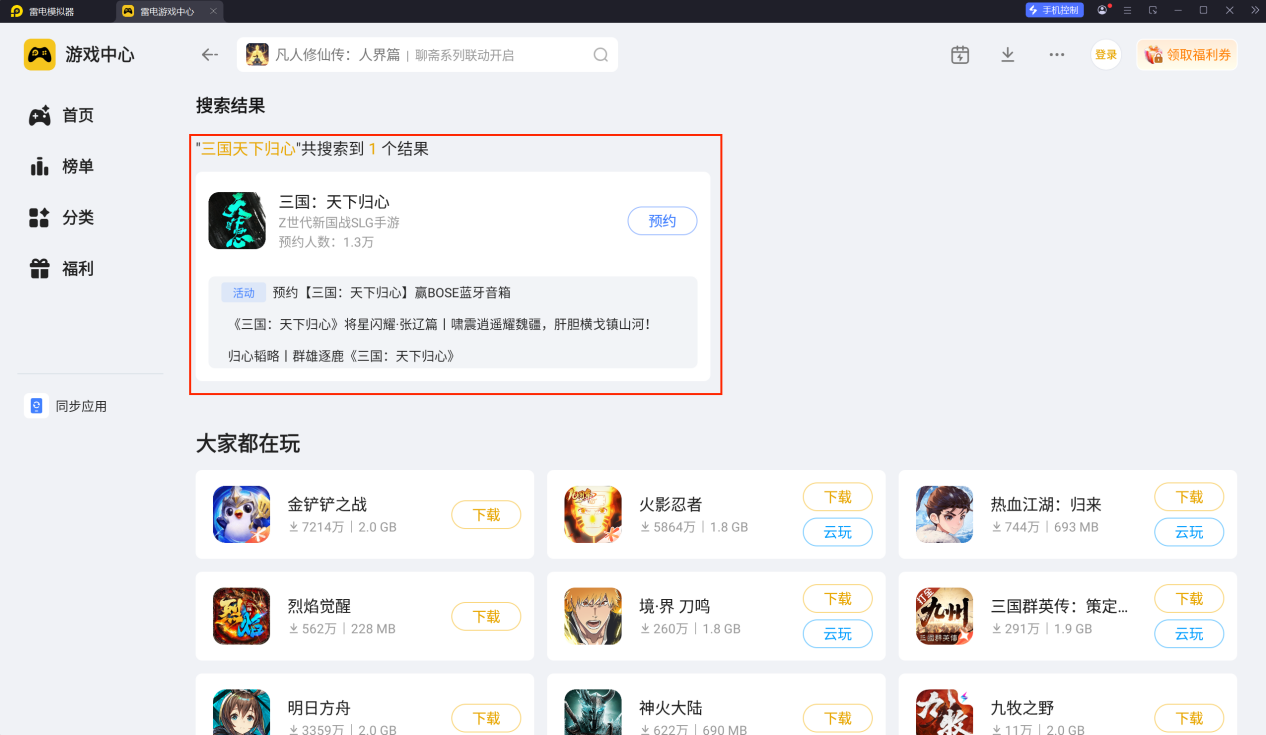The width and height of the screenshot is (1266, 735).
Task: Close the 雷电游戏中心 tab
Action: [x=213, y=11]
